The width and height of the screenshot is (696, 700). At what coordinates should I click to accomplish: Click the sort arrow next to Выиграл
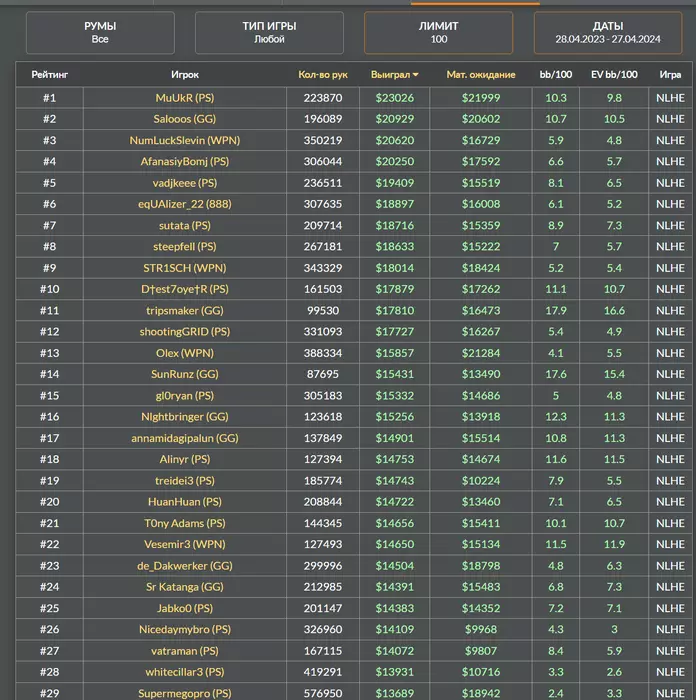[416, 75]
